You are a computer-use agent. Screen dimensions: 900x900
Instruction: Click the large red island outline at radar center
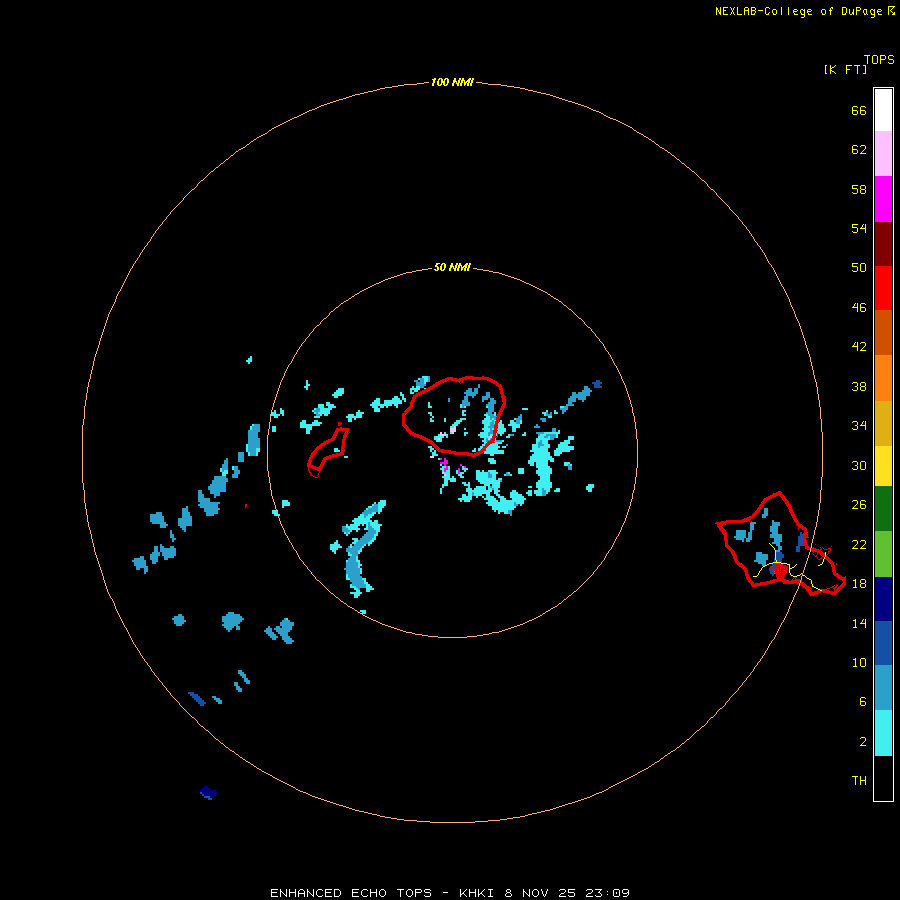(x=453, y=416)
